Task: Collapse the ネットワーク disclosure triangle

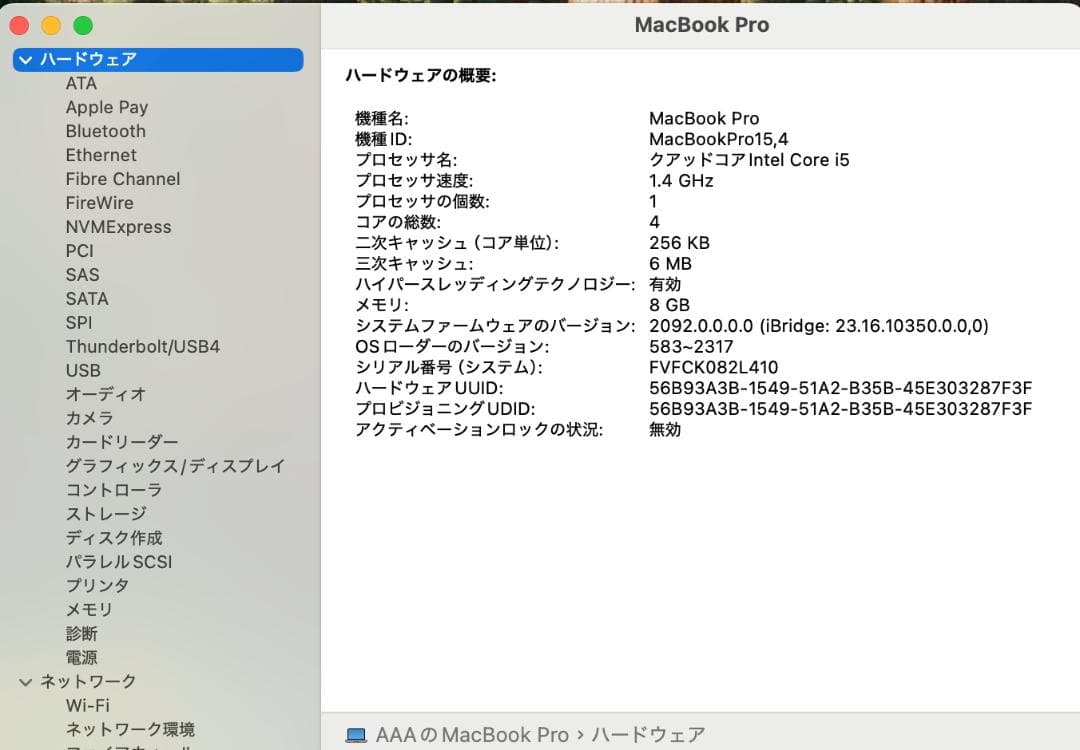Action: coord(24,681)
